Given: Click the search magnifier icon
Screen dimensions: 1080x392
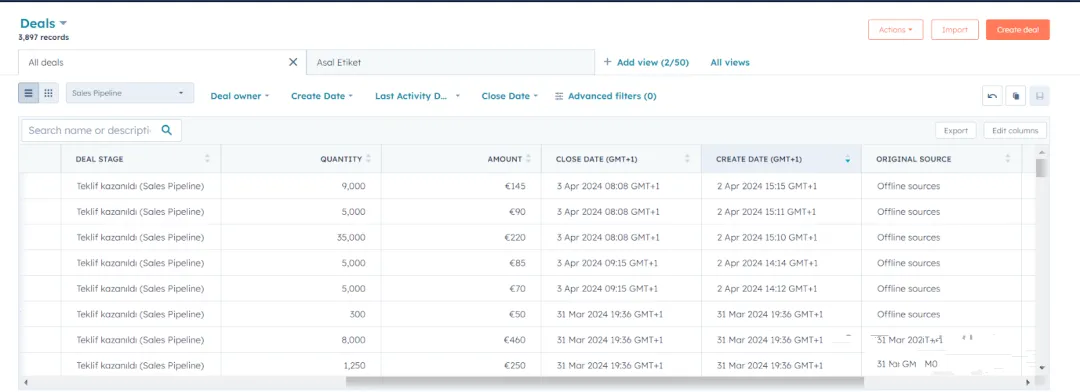Looking at the screenshot, I should (x=167, y=130).
